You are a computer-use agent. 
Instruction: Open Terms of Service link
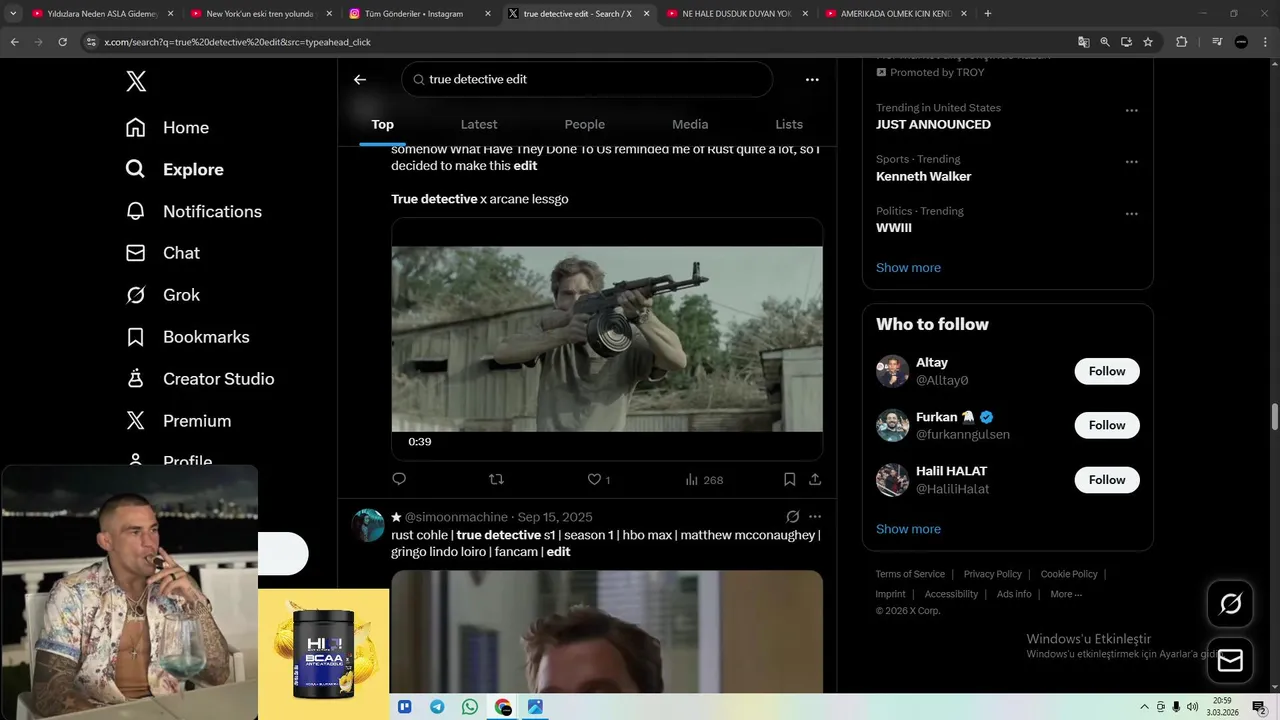pos(910,574)
